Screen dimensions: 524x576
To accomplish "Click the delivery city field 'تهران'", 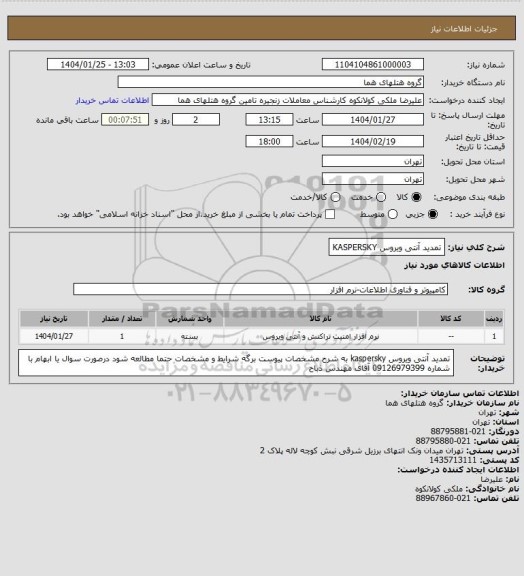I will (373, 179).
